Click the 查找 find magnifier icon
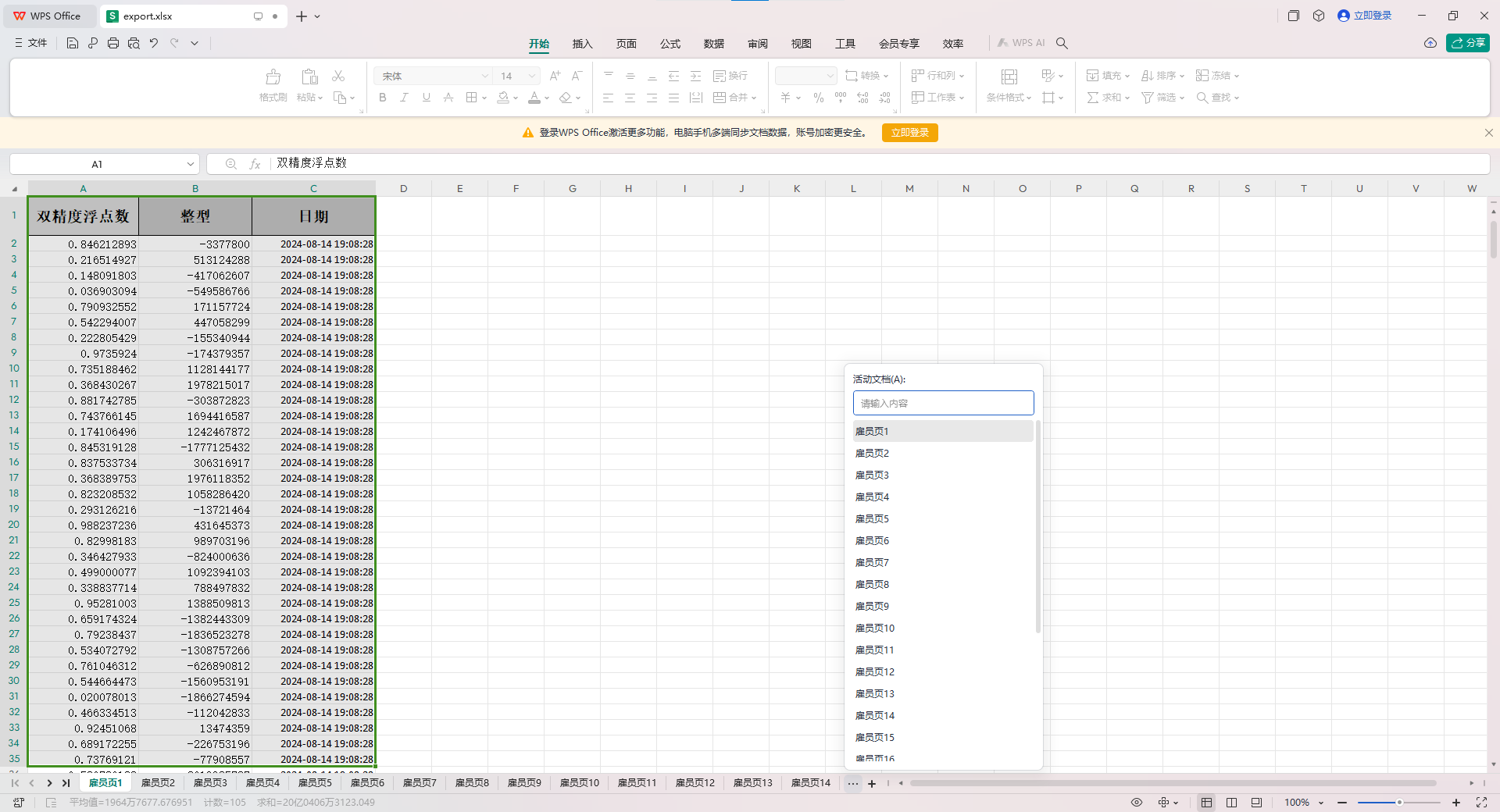Image resolution: width=1500 pixels, height=812 pixels. pos(1202,98)
